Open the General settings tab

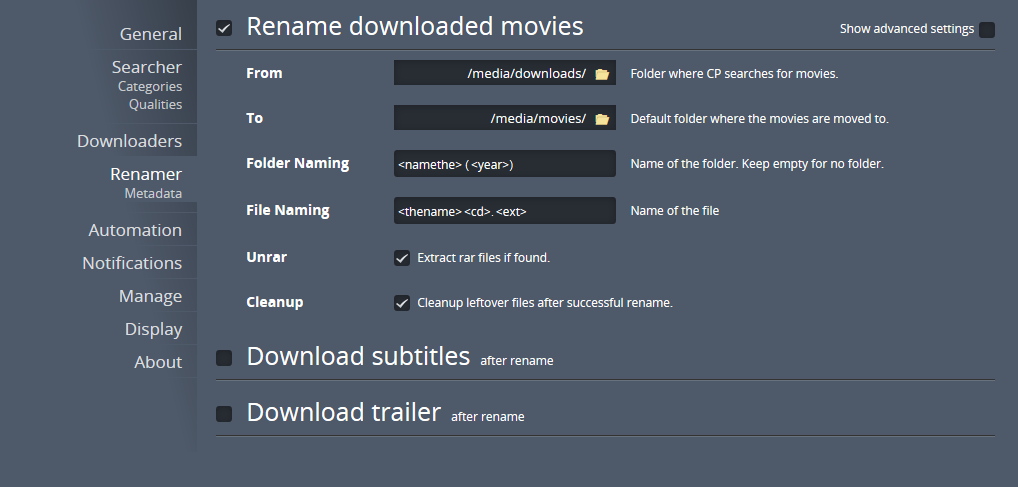point(151,34)
